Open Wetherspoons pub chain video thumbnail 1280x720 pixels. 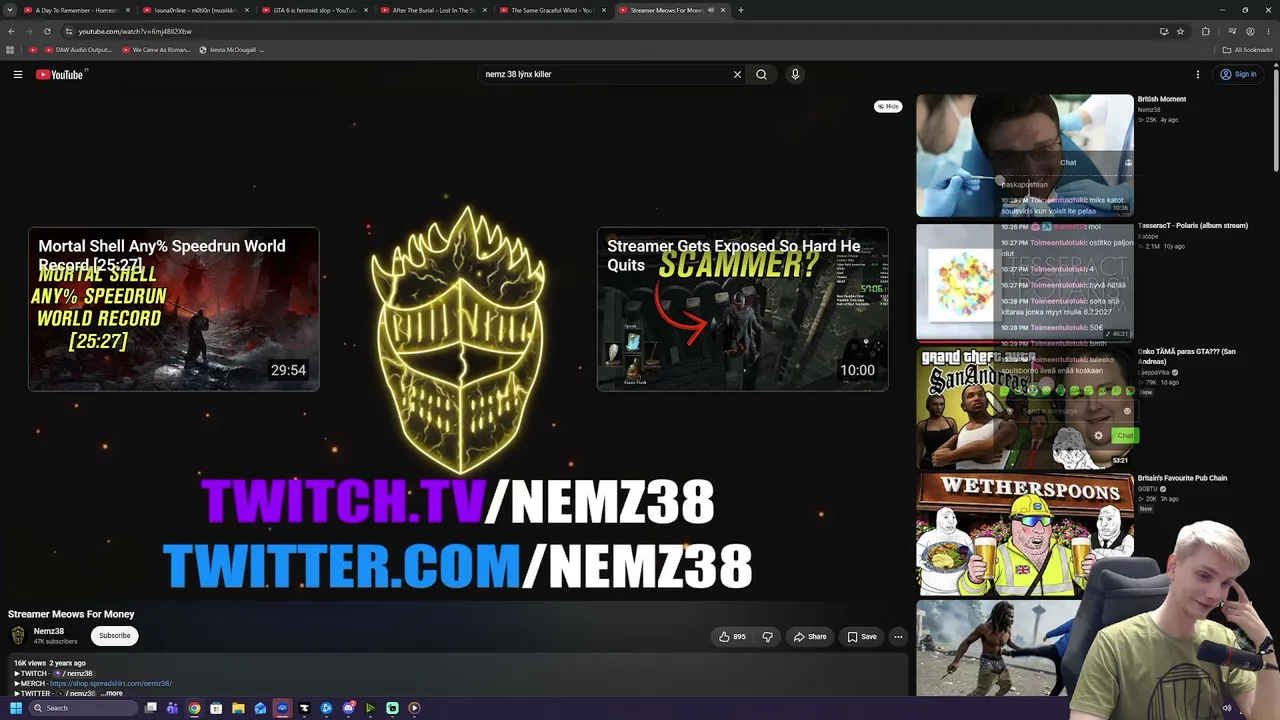coord(1025,534)
